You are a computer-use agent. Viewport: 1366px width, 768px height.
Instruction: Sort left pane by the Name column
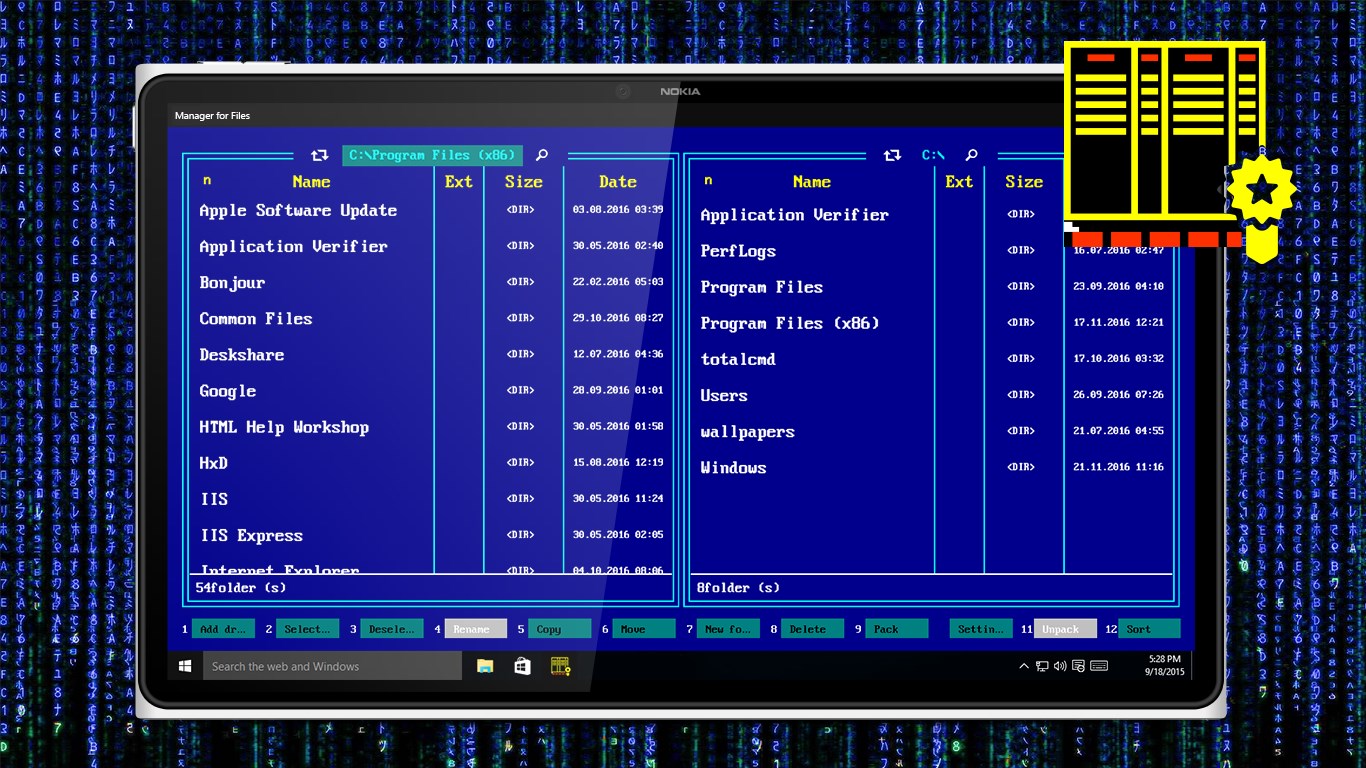click(x=311, y=181)
